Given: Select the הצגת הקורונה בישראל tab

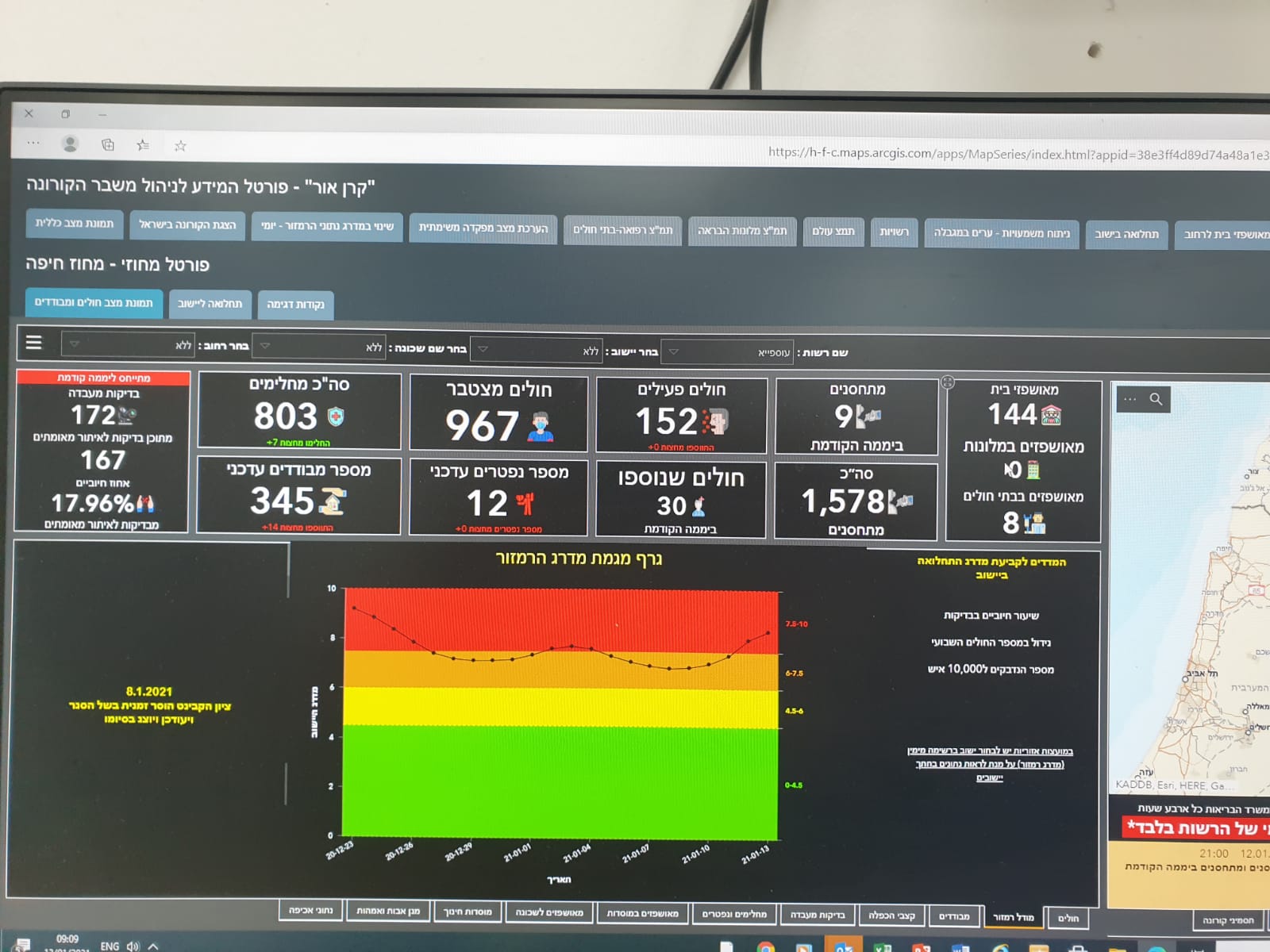Looking at the screenshot, I should click(x=187, y=225).
